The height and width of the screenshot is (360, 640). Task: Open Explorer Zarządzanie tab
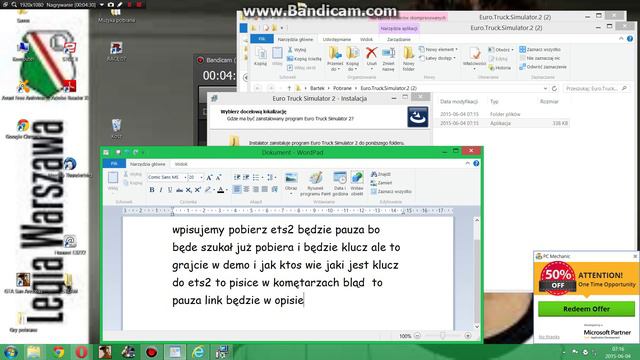click(x=398, y=39)
